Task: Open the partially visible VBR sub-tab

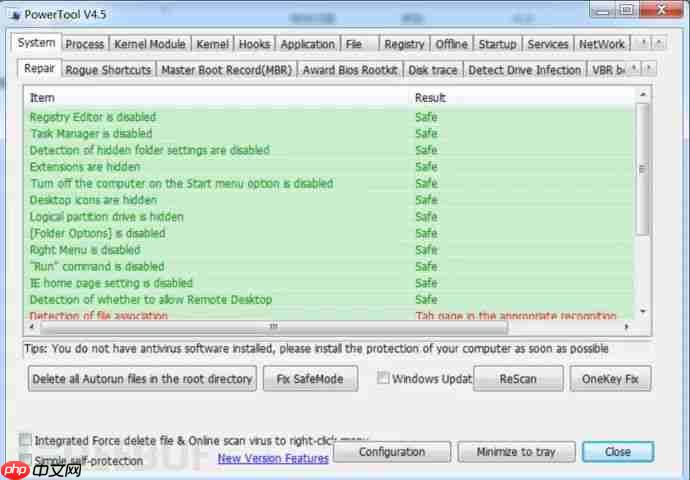Action: pyautogui.click(x=607, y=70)
